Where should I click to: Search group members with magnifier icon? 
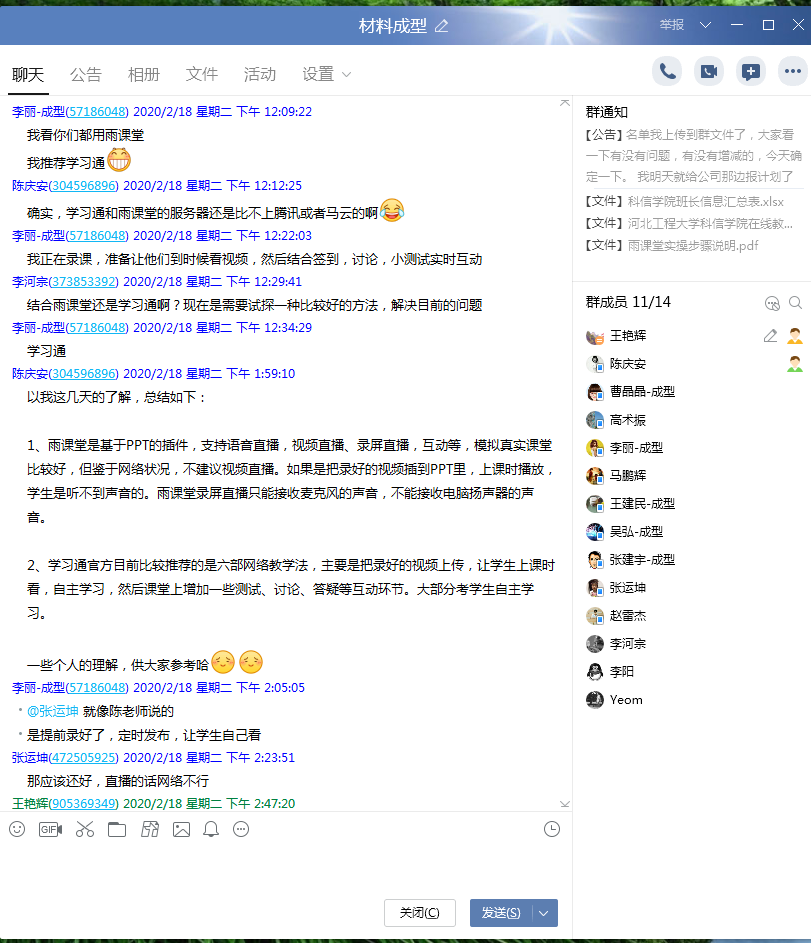tap(795, 303)
